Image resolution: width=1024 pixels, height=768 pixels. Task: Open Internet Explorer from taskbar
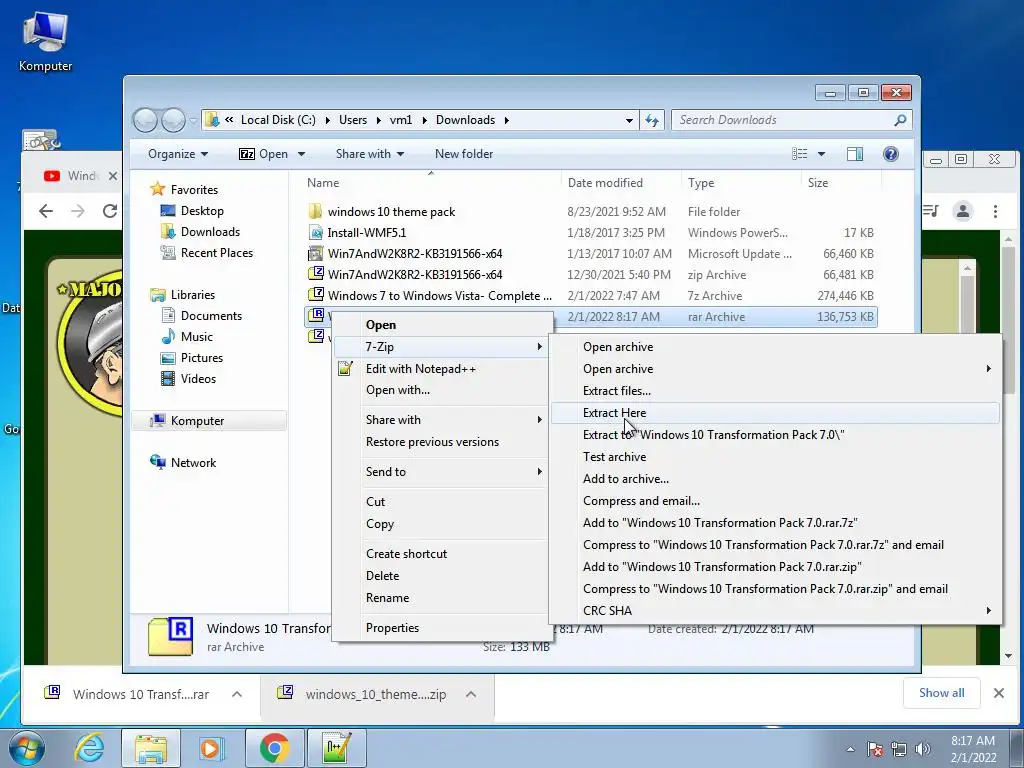(89, 748)
